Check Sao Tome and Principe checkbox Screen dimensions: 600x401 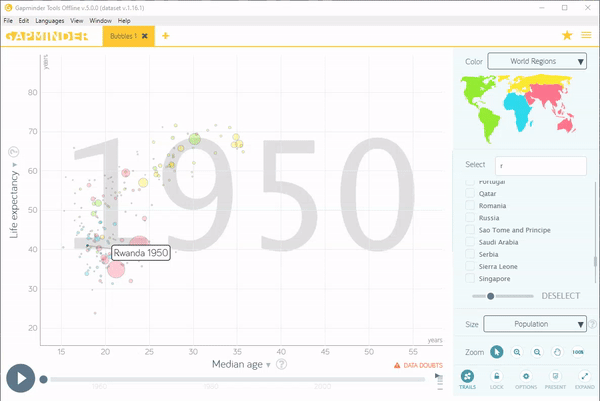click(470, 230)
